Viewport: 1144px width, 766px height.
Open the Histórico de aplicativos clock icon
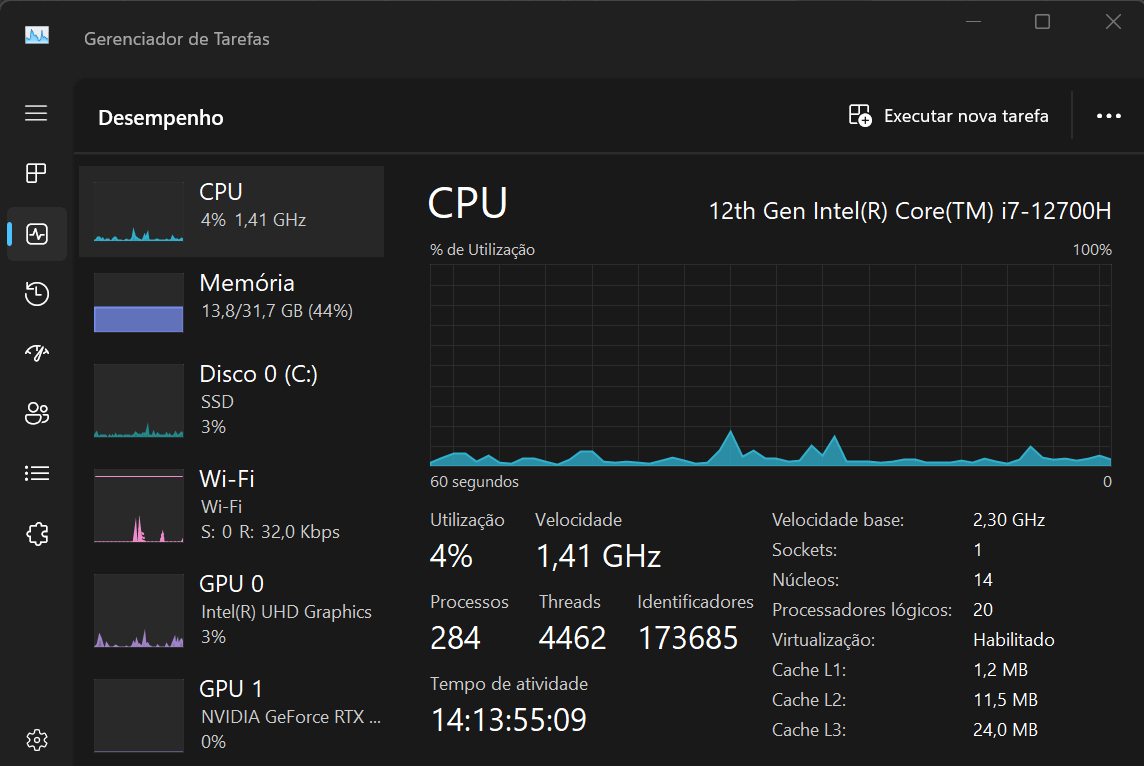(36, 293)
